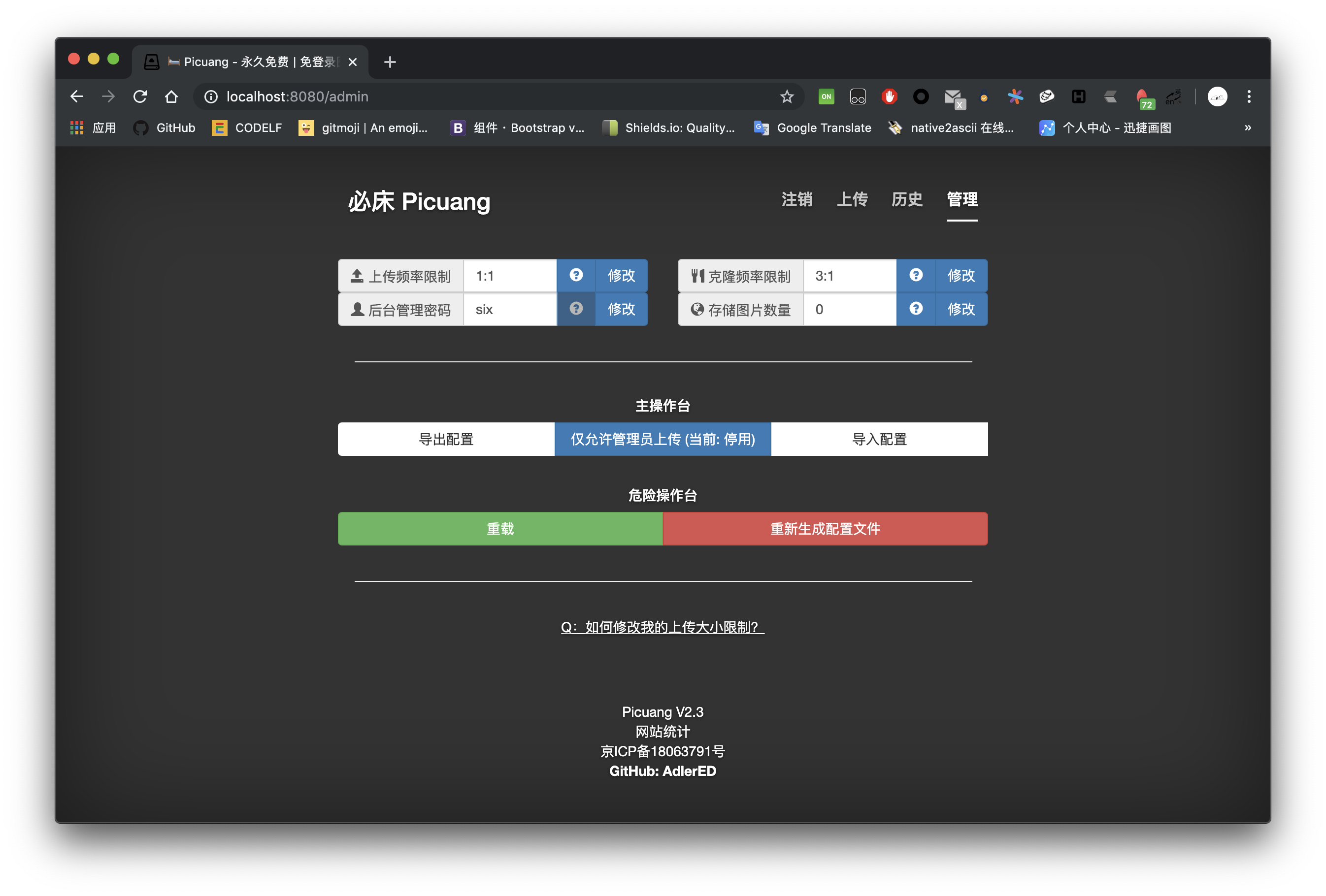Show help for stored image count
1326x896 pixels.
pyautogui.click(x=915, y=309)
